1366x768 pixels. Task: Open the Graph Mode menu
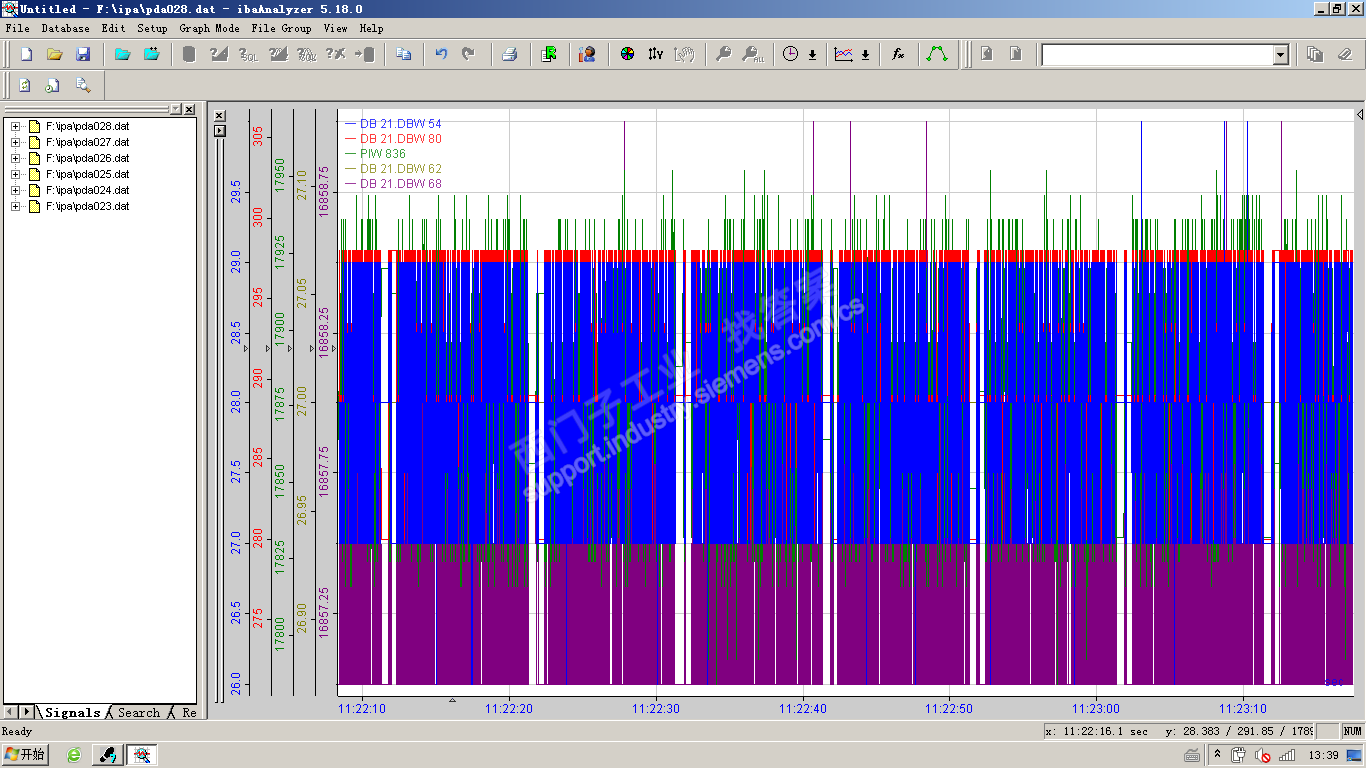pos(209,28)
